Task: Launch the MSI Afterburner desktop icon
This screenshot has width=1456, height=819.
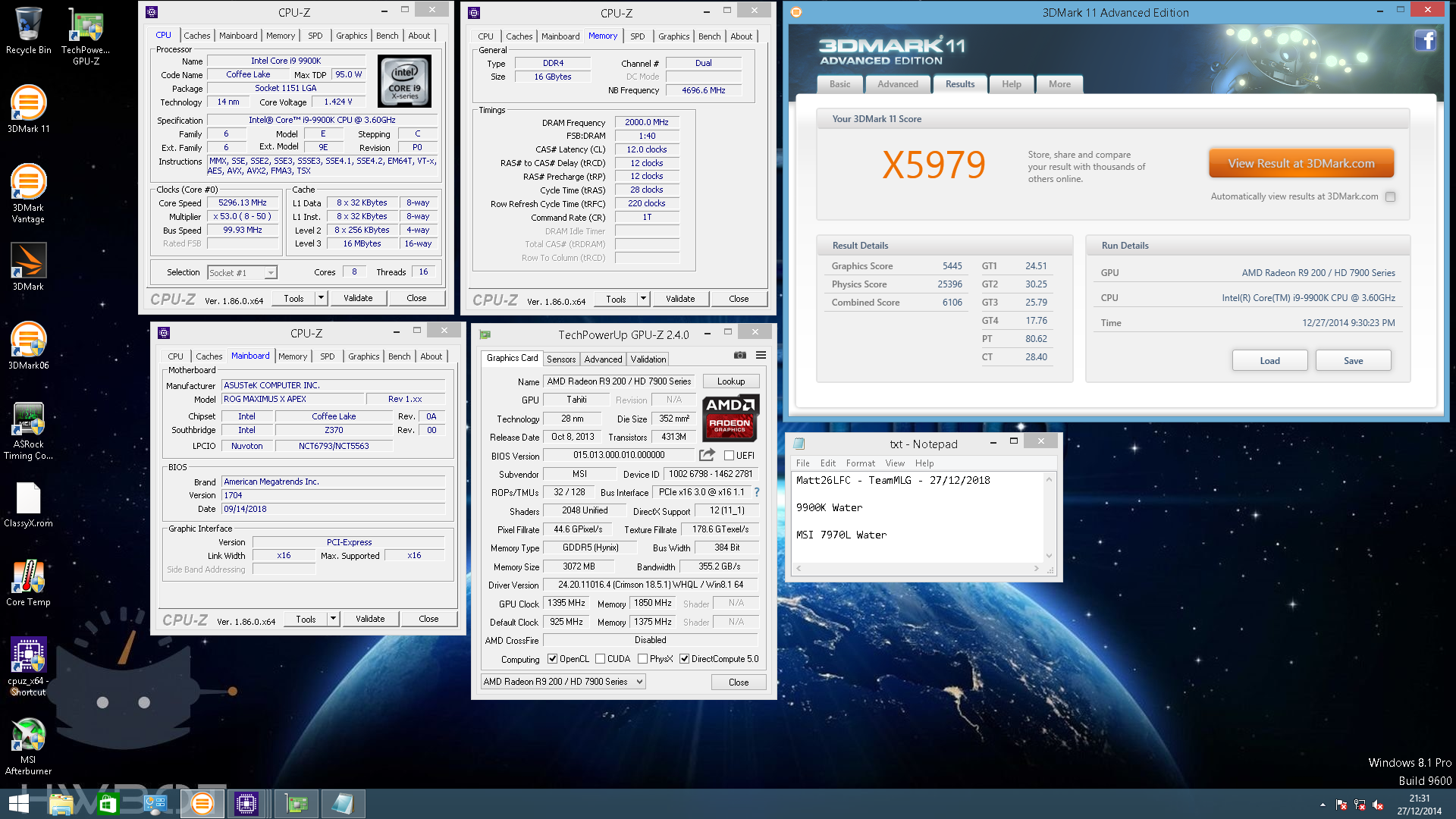Action: coord(28,745)
